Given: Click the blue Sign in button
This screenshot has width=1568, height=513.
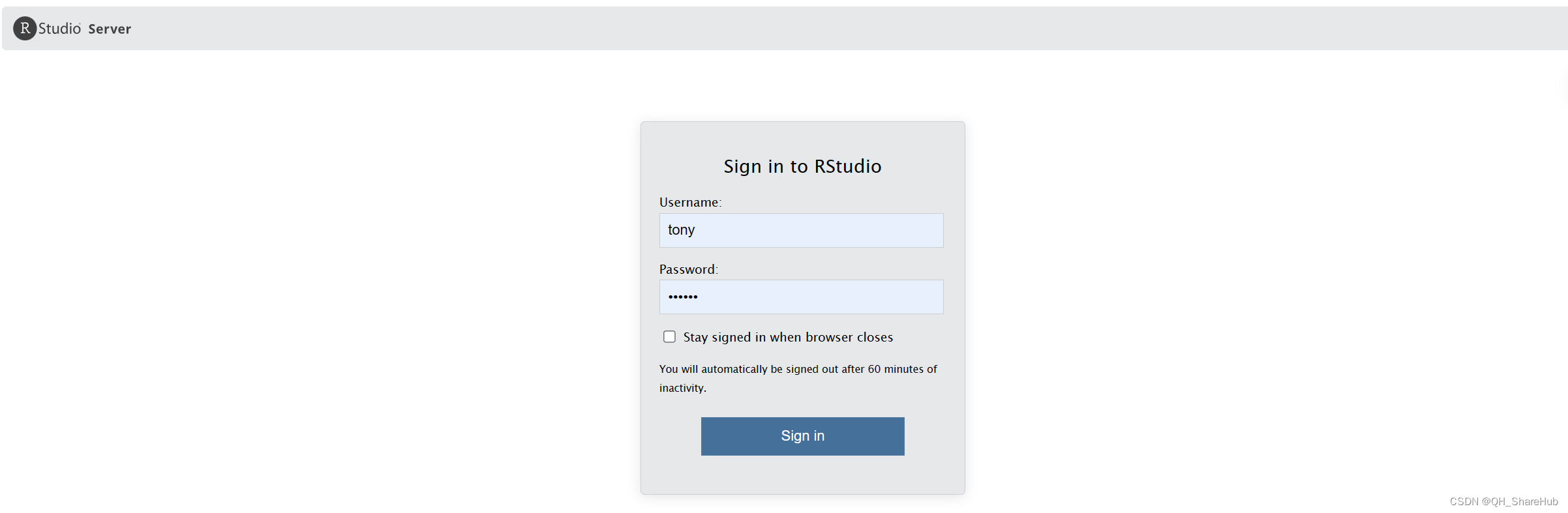Looking at the screenshot, I should (802, 436).
